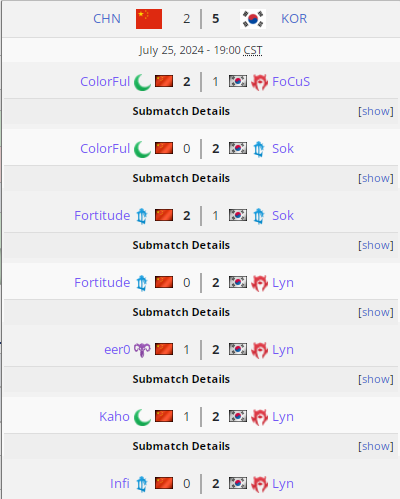Show submatch details for Fortitude vs Sok
400x499 pixels.
point(376,245)
